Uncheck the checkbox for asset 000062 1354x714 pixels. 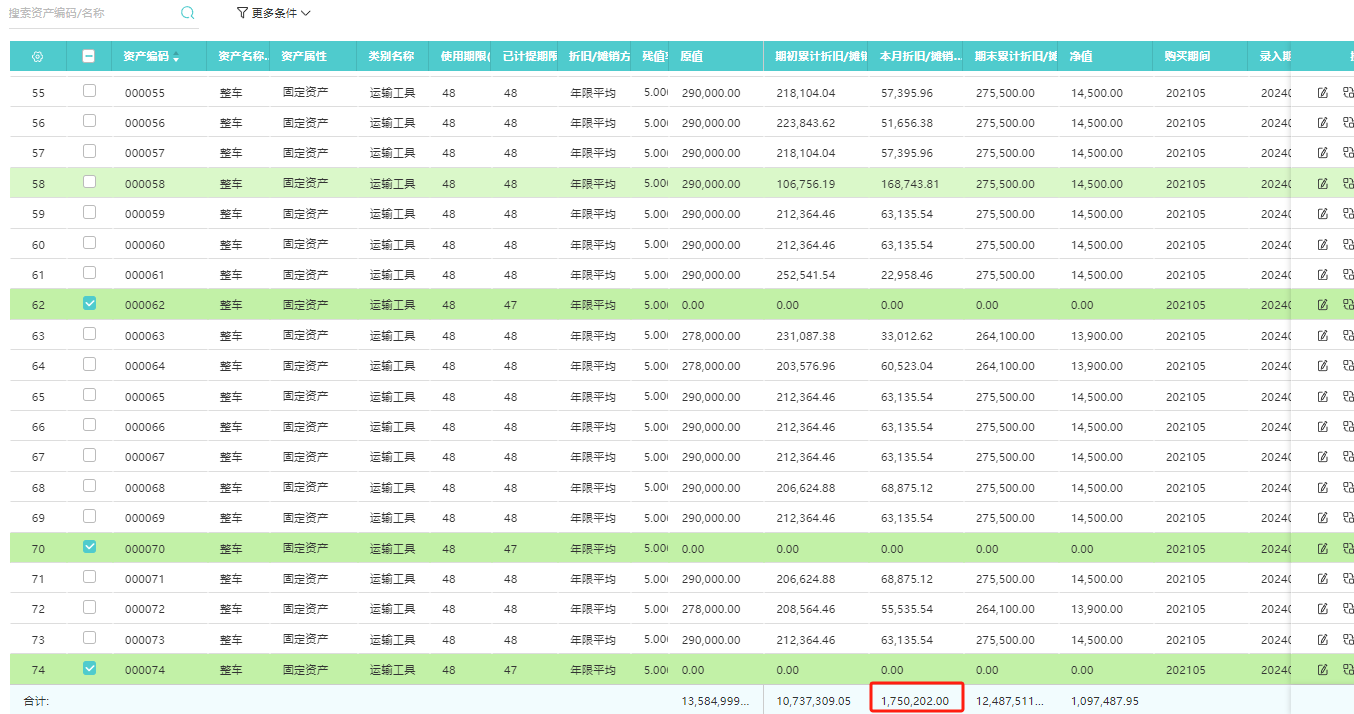89,303
